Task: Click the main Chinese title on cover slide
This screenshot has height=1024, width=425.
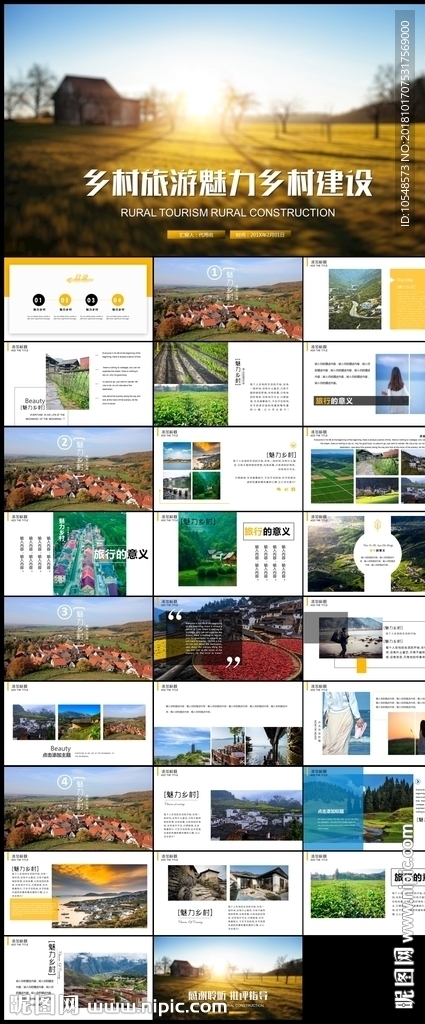Action: pos(228,184)
